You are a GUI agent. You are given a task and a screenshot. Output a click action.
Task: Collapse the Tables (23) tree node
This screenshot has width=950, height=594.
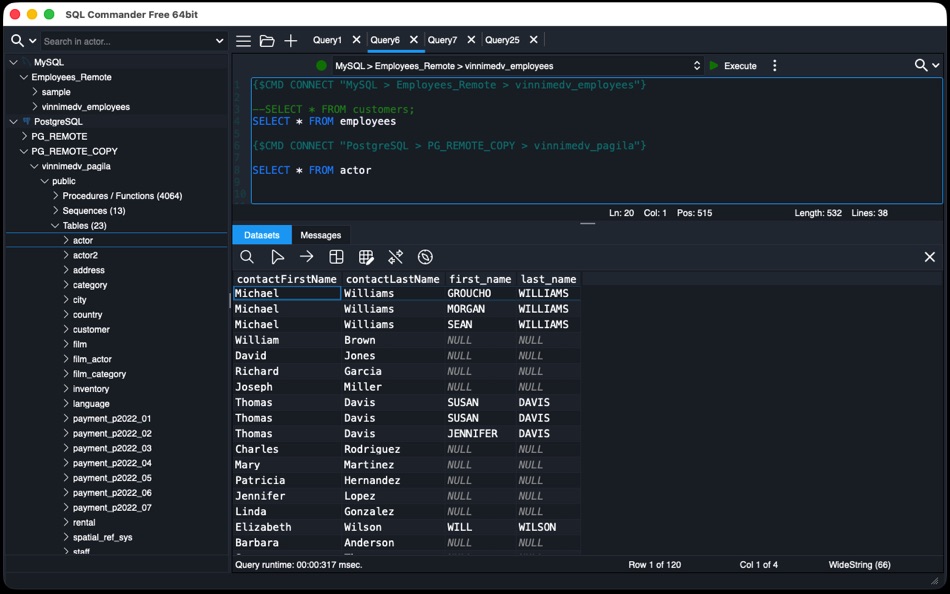tap(55, 225)
